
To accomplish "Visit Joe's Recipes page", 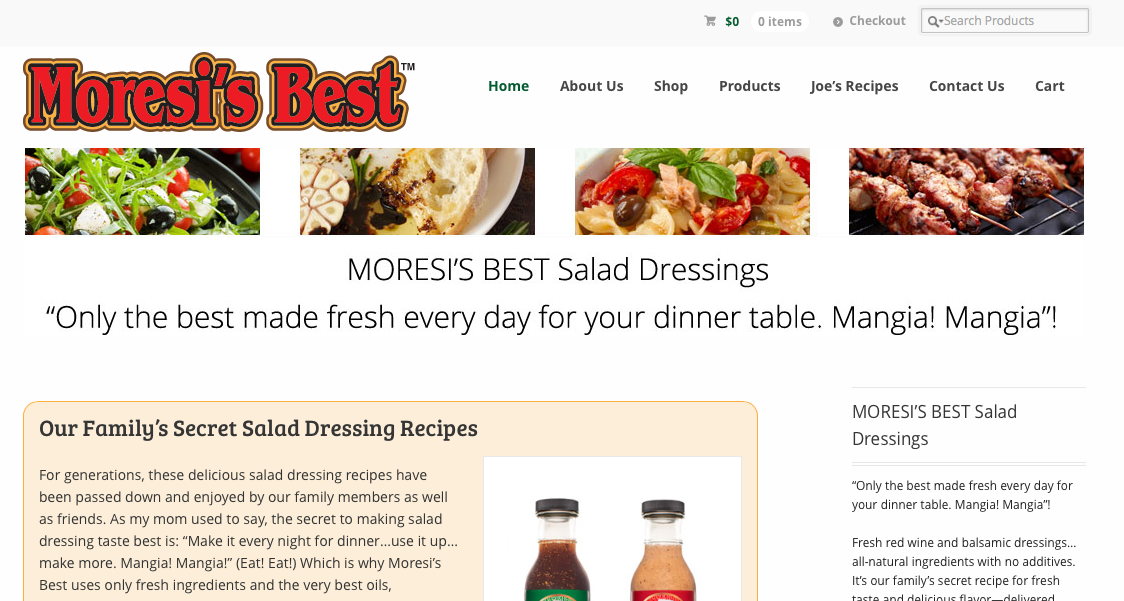I will [x=854, y=86].
